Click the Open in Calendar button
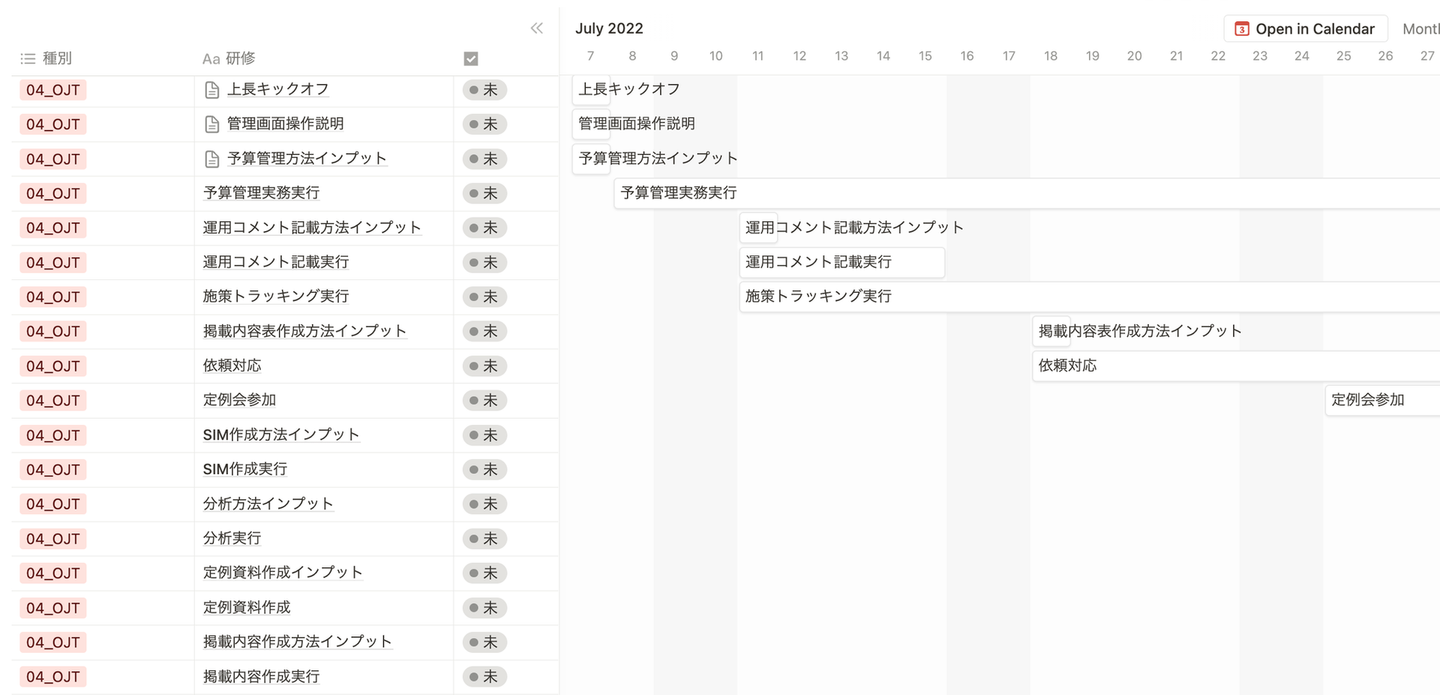Viewport: 1440px width, 695px height. (1305, 29)
